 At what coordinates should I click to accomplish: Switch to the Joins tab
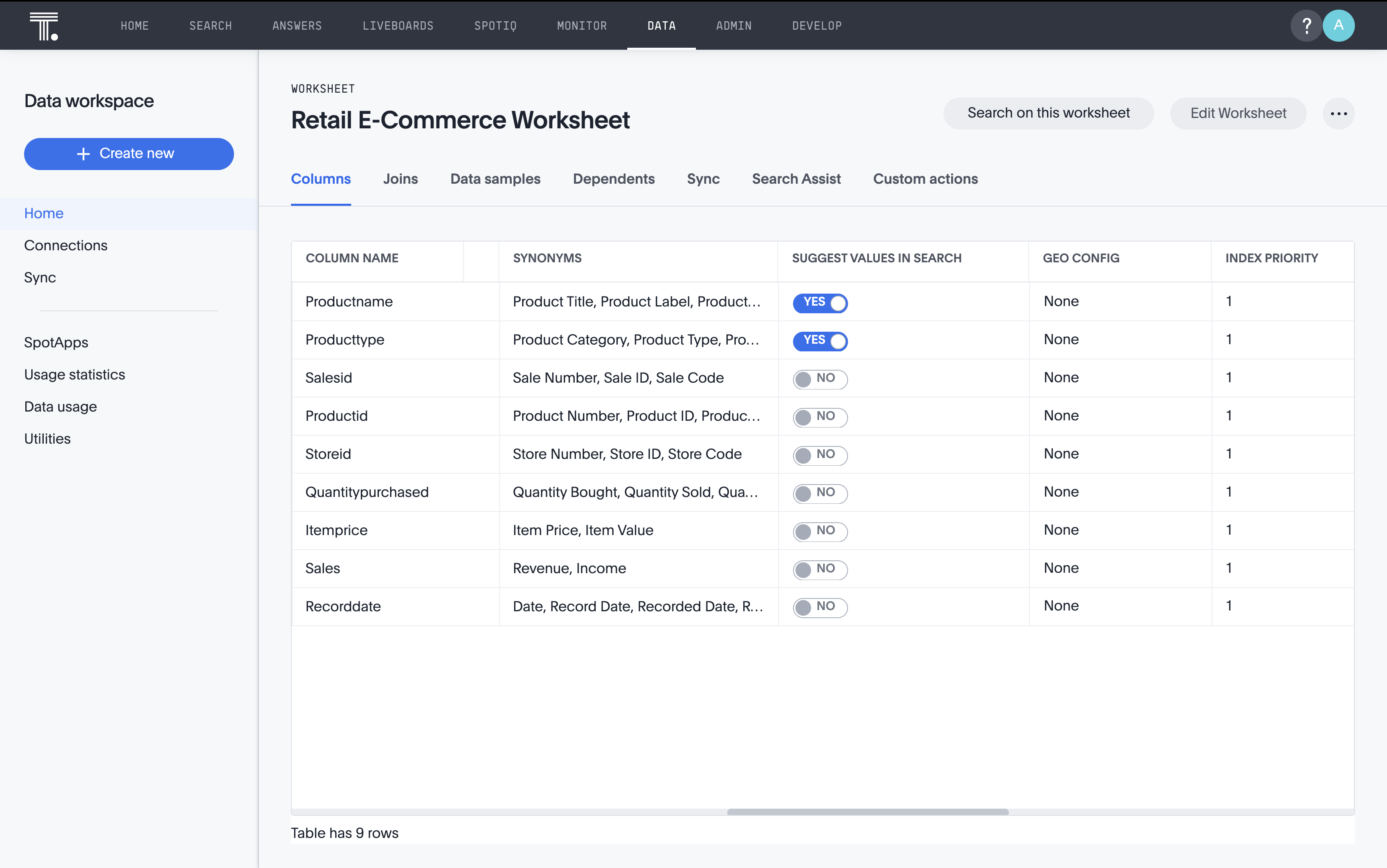click(400, 178)
